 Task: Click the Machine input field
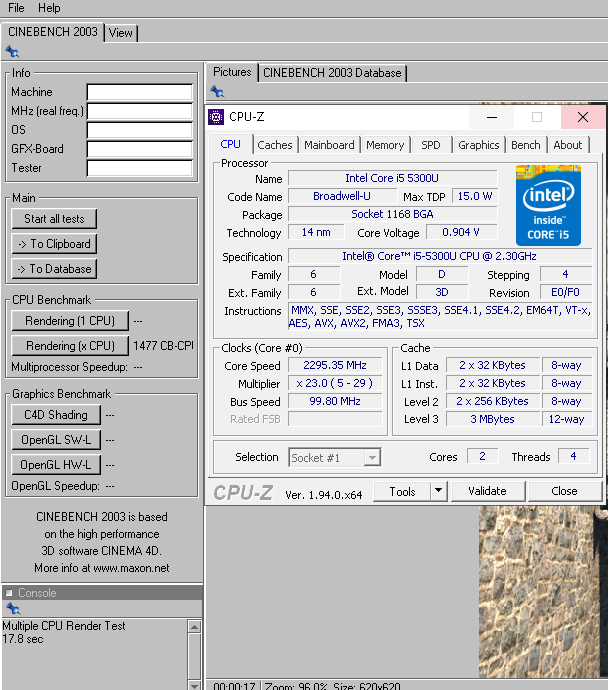pyautogui.click(x=140, y=92)
